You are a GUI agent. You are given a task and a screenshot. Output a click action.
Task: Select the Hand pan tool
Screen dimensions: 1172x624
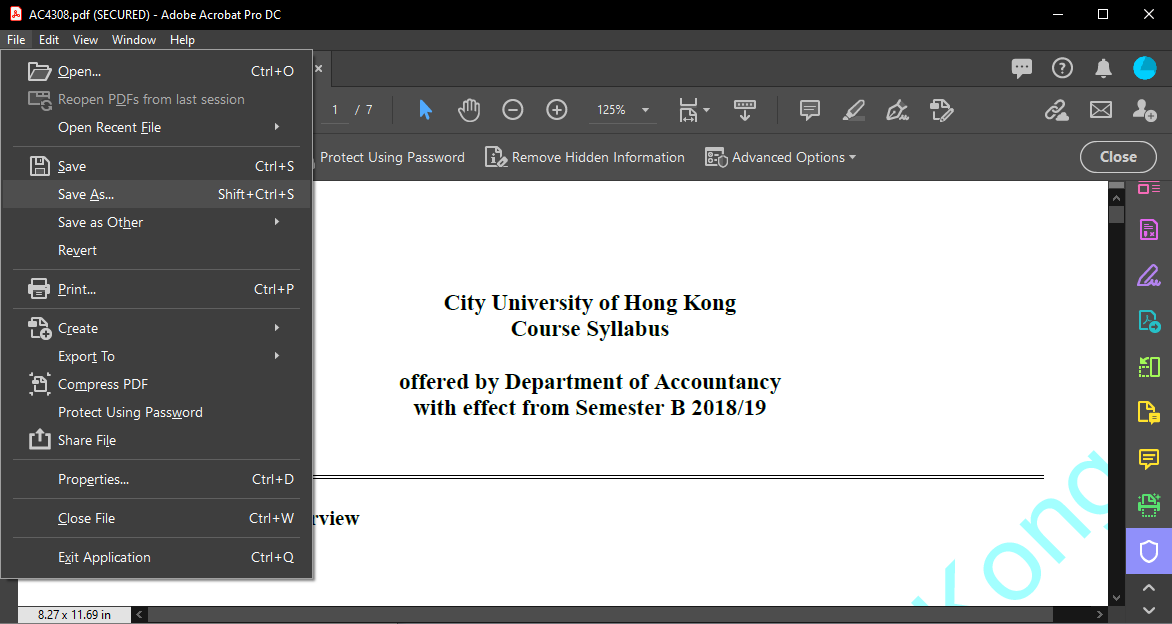click(x=469, y=110)
